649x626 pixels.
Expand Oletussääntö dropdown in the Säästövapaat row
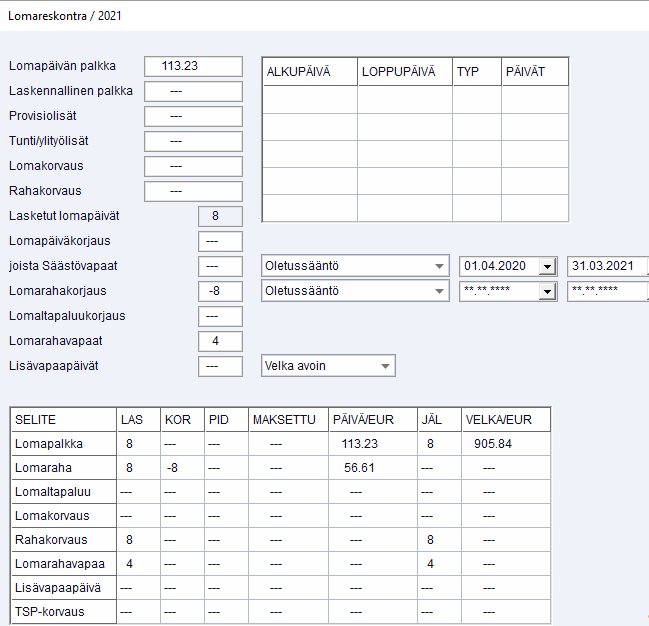click(439, 266)
